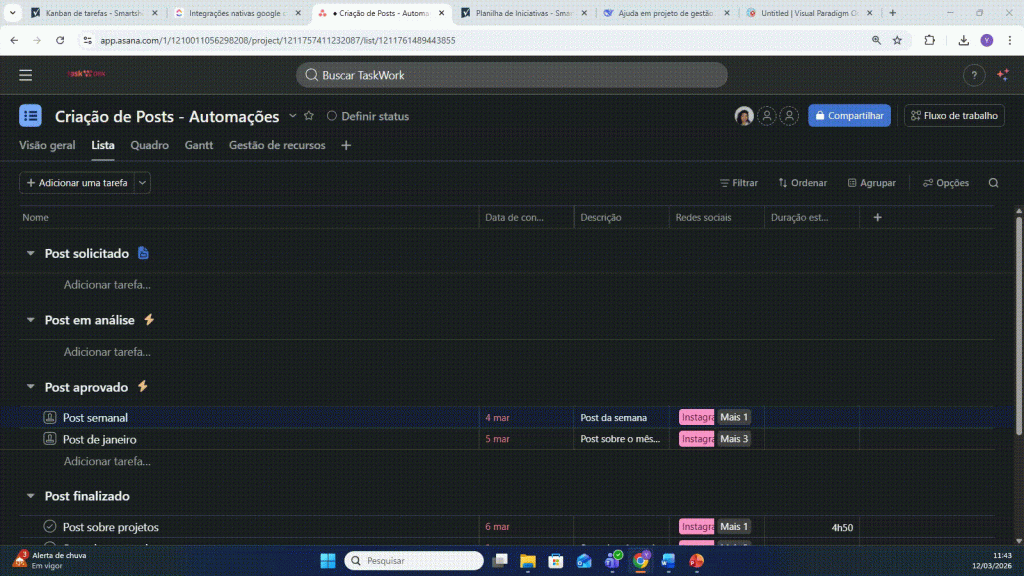Open the Filtrar button
The width and height of the screenshot is (1024, 576).
click(x=739, y=183)
